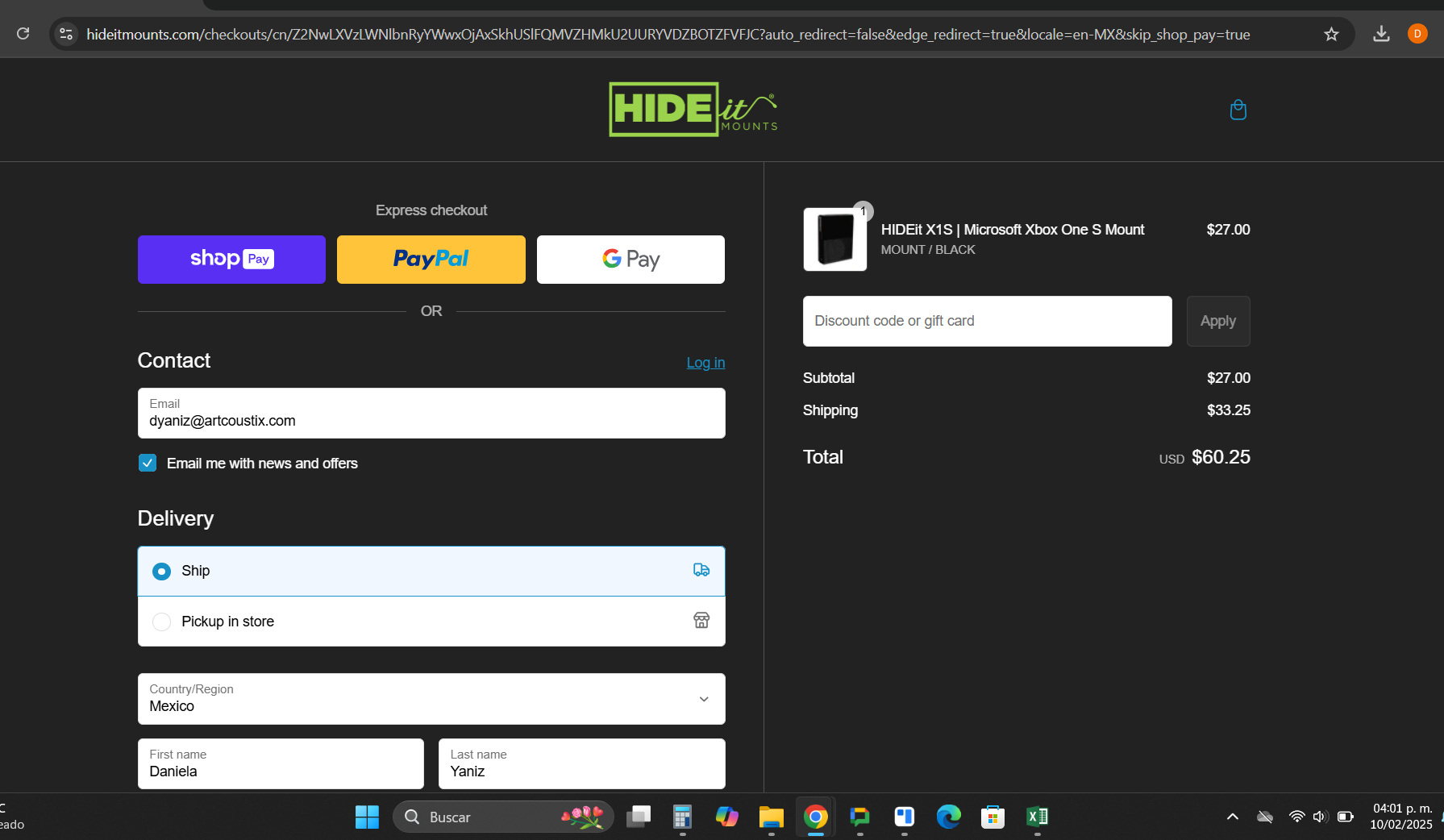The image size is (1444, 840).
Task: Click the Buscar search box on taskbar
Action: 503,817
